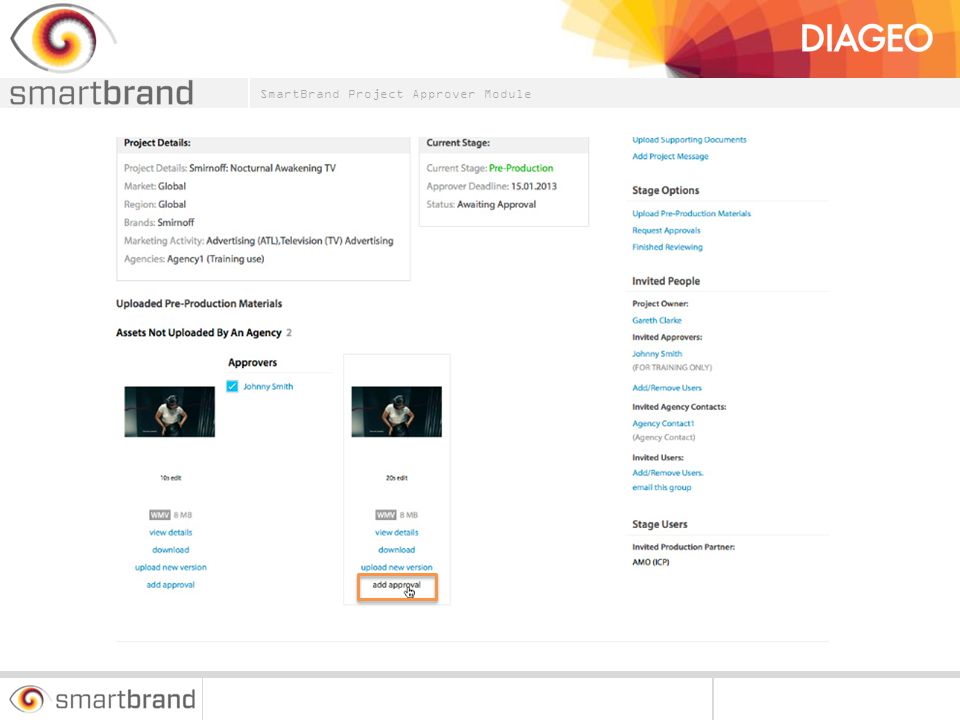Click the '20s edit' caption

(x=397, y=478)
